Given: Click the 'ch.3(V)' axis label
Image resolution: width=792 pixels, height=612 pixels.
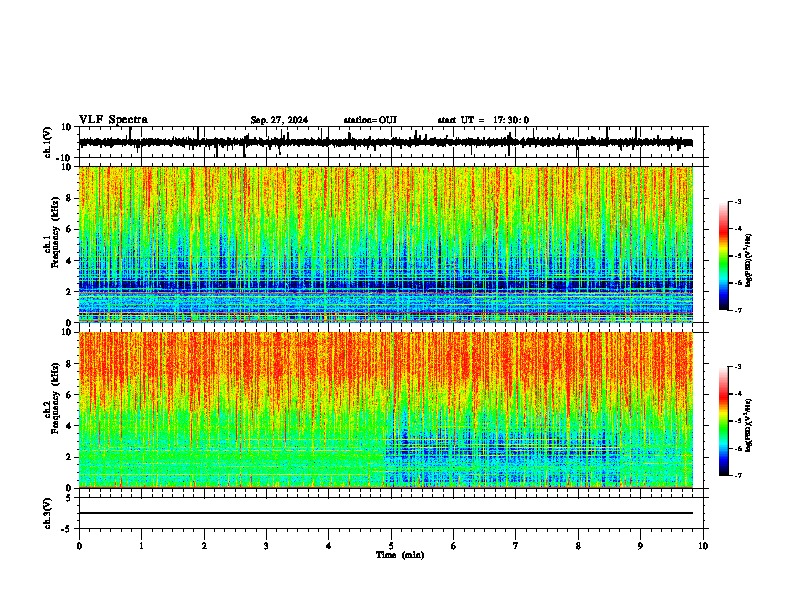Looking at the screenshot, I should pos(48,513).
